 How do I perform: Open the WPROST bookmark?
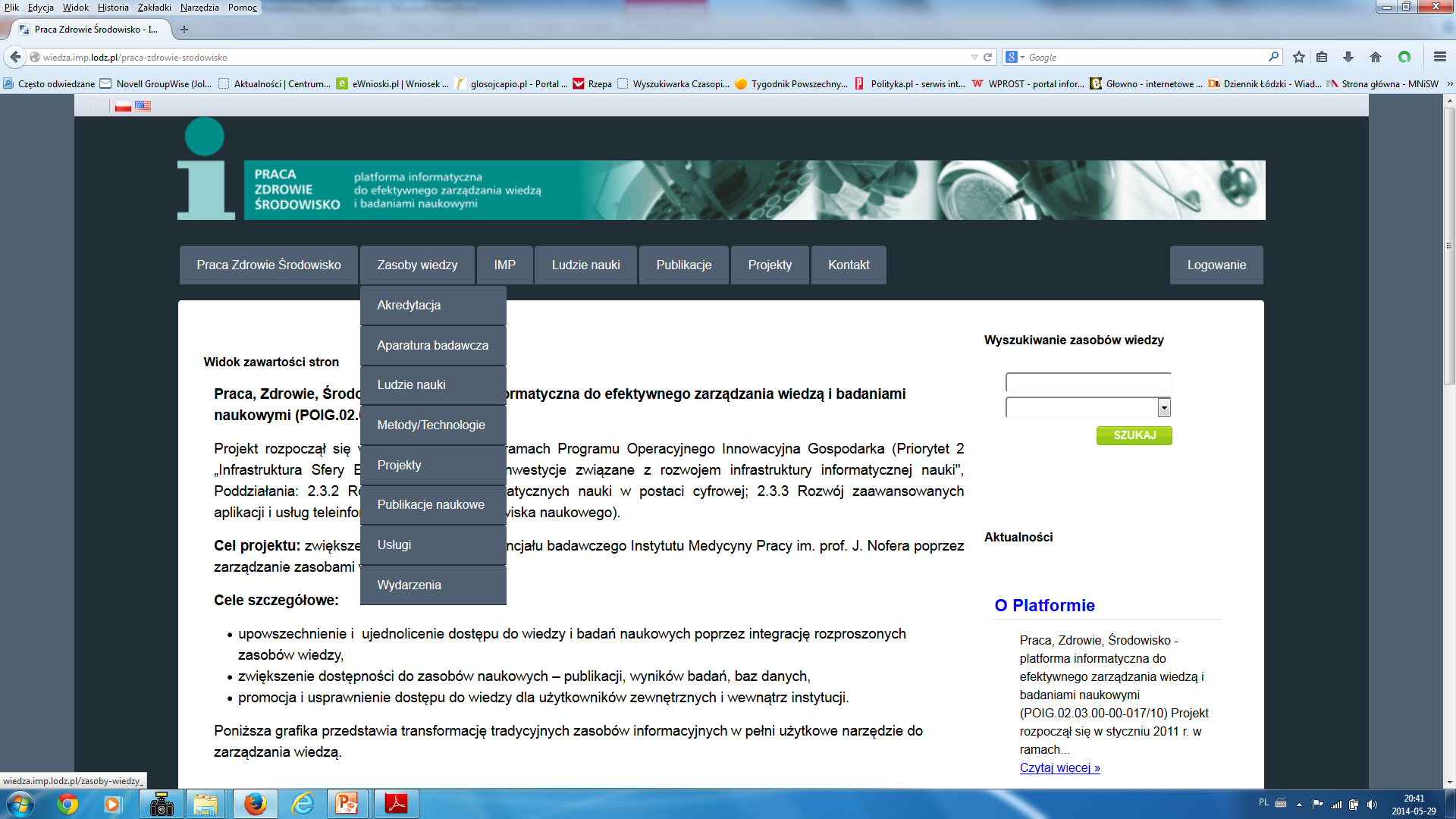tap(1028, 84)
